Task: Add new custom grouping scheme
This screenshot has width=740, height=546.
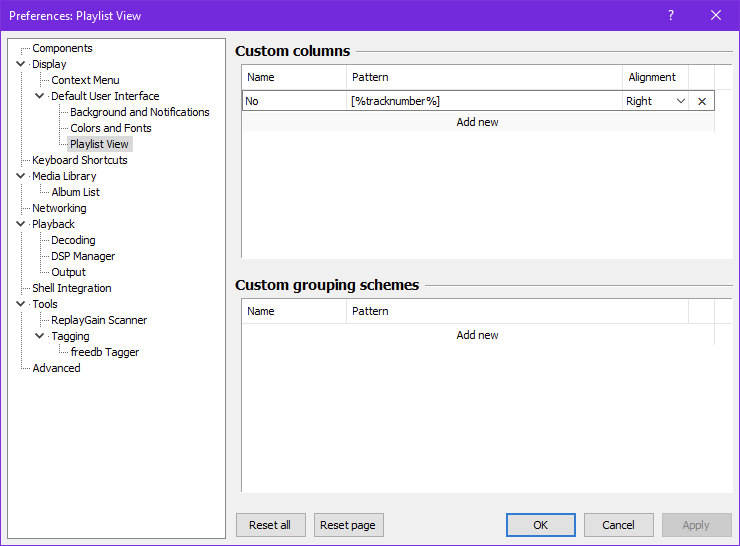Action: 478,335
